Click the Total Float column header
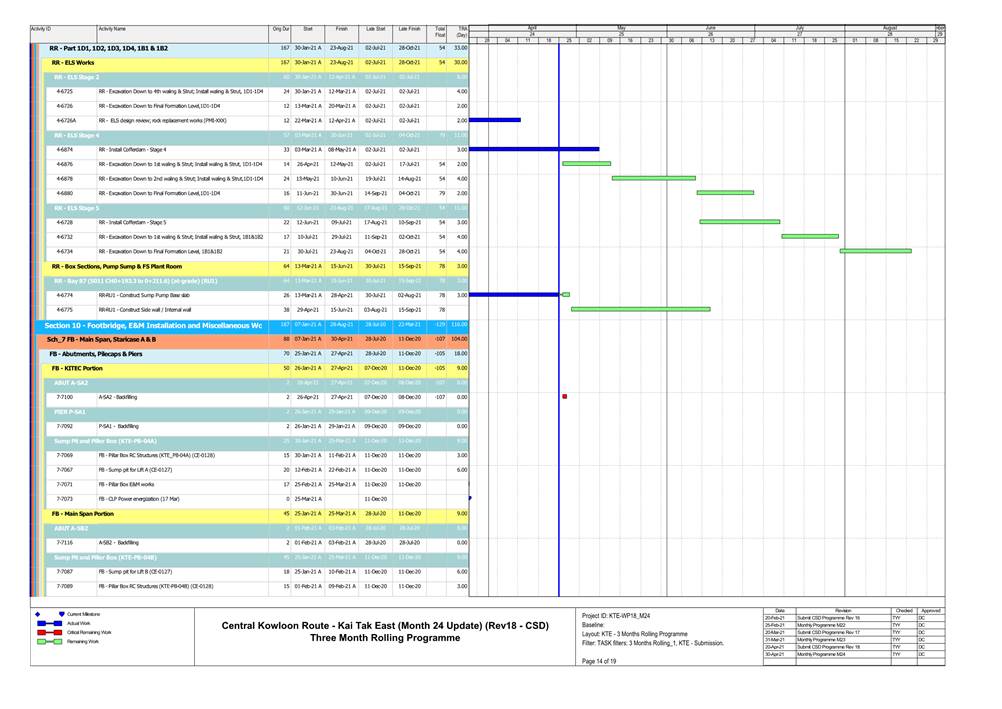Image resolution: width=1002 pixels, height=709 pixels. (x=441, y=34)
